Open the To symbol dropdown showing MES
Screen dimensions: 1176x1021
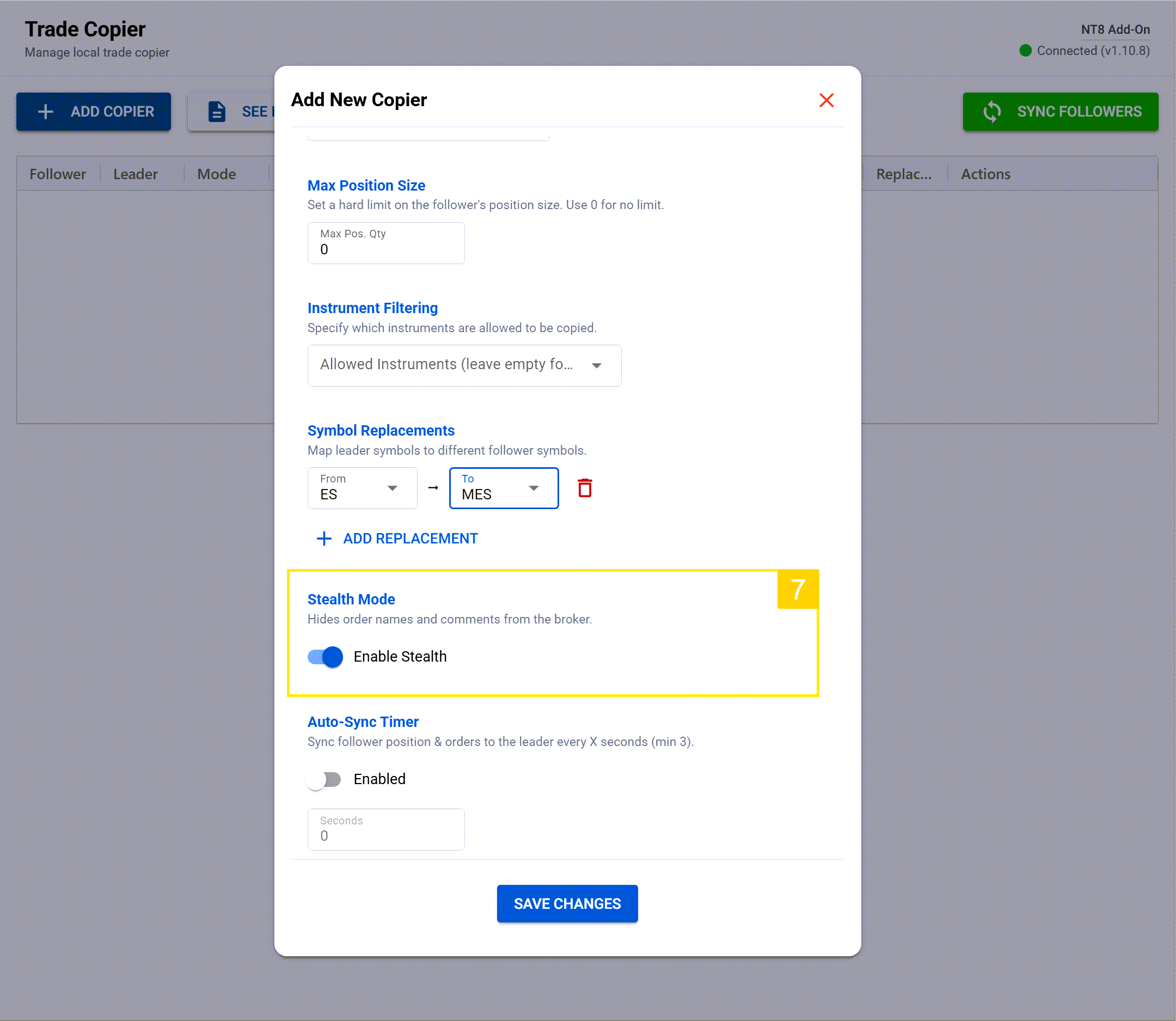(504, 488)
